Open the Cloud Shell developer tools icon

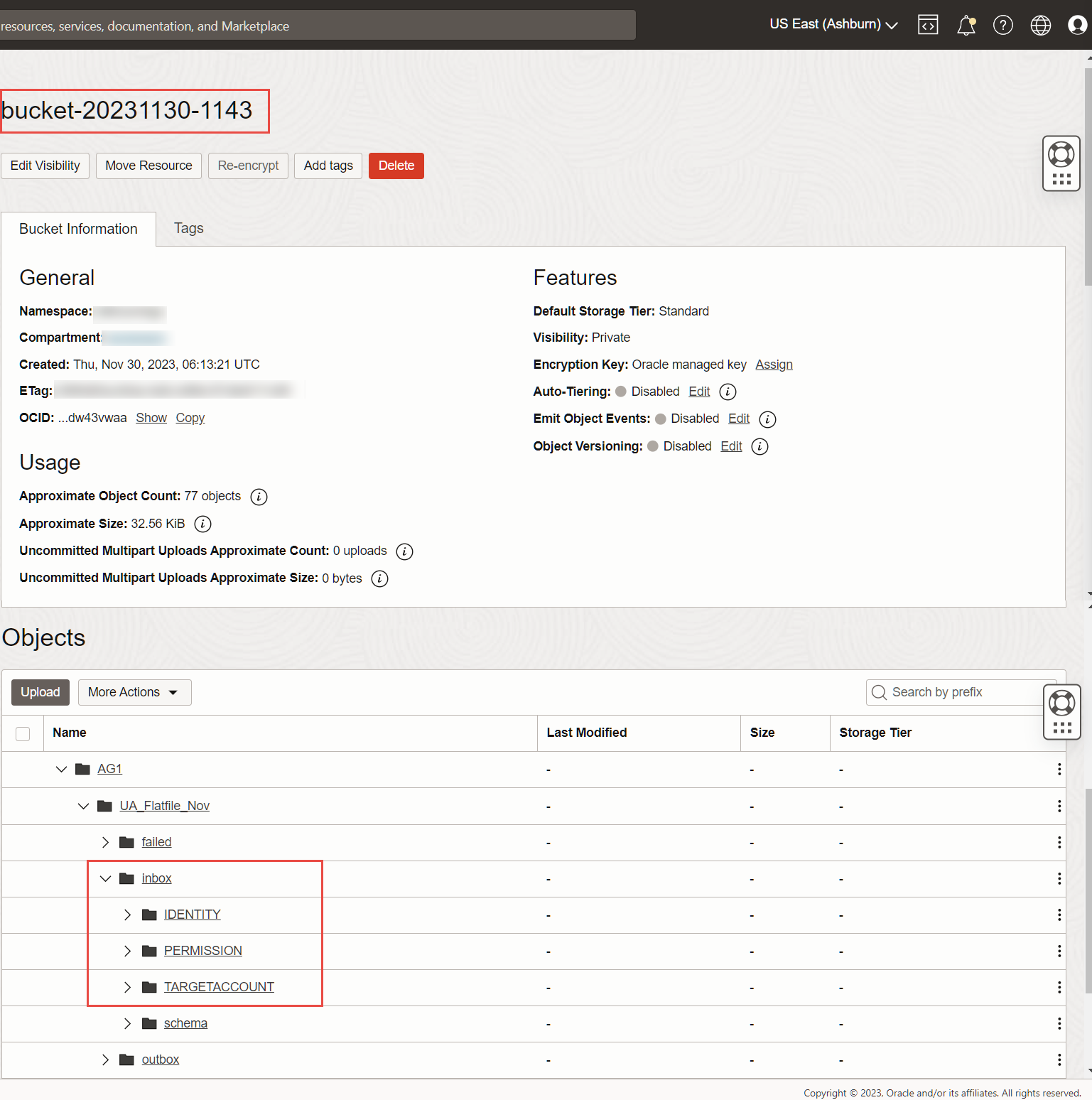928,25
